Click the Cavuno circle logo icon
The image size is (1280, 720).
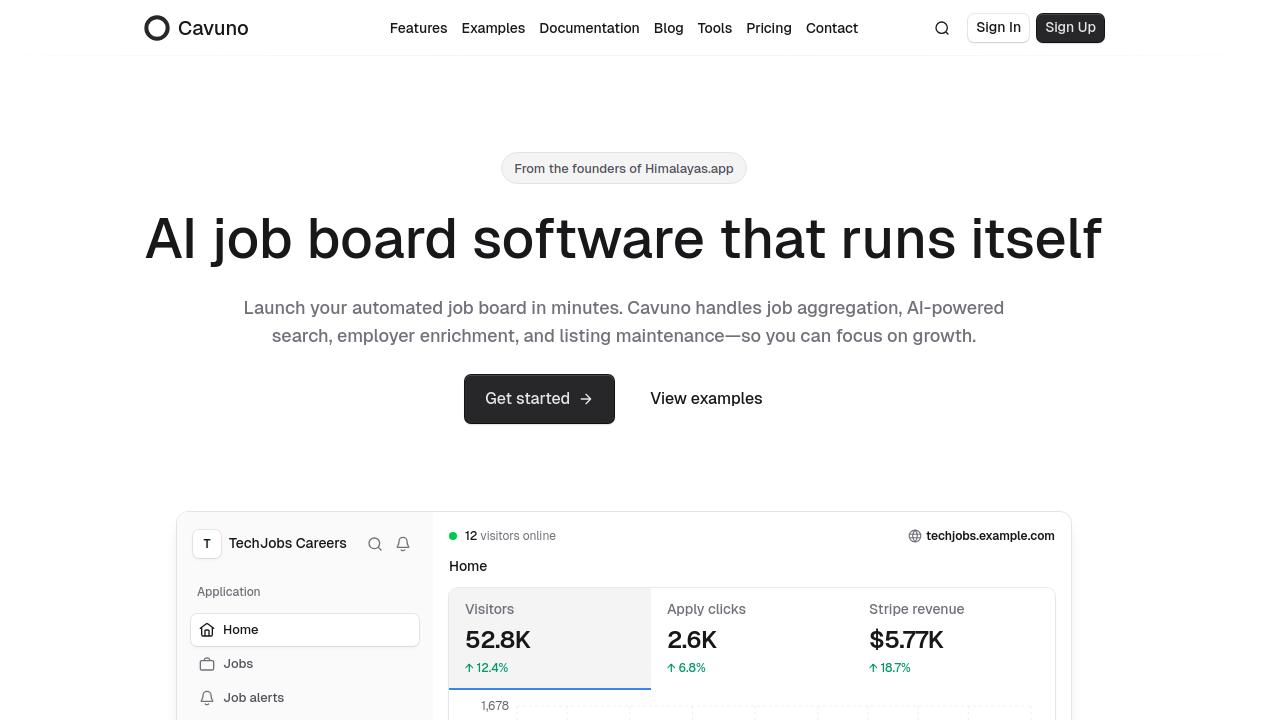coord(157,28)
